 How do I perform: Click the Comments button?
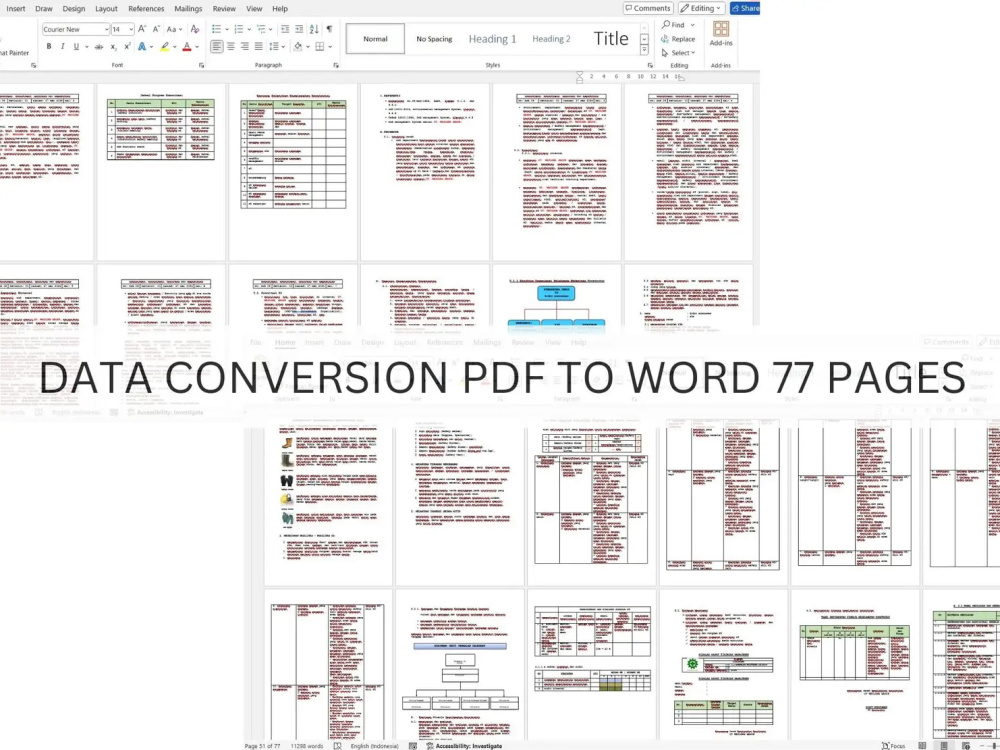click(x=648, y=8)
